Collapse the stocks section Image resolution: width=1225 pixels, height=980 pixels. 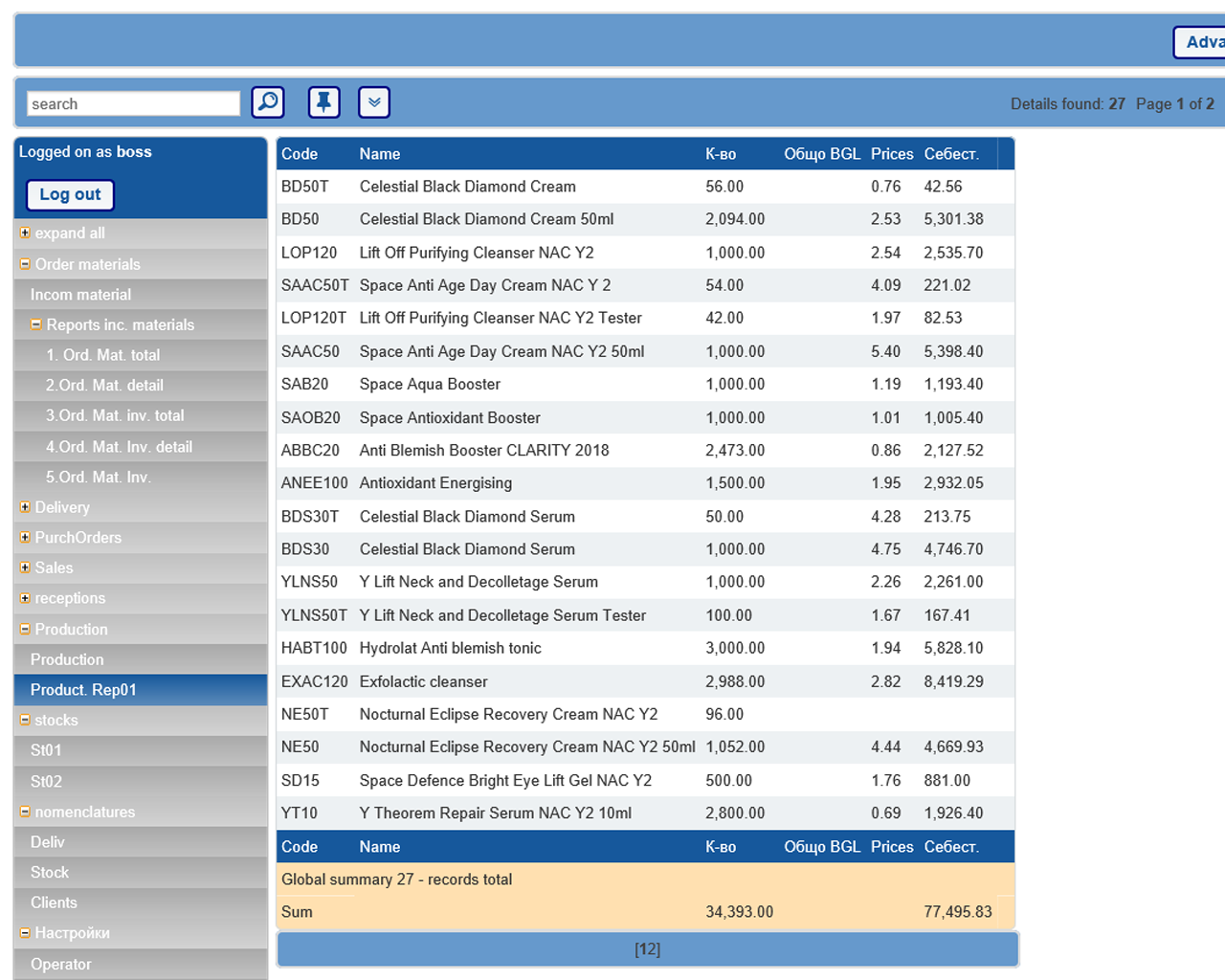click(25, 720)
